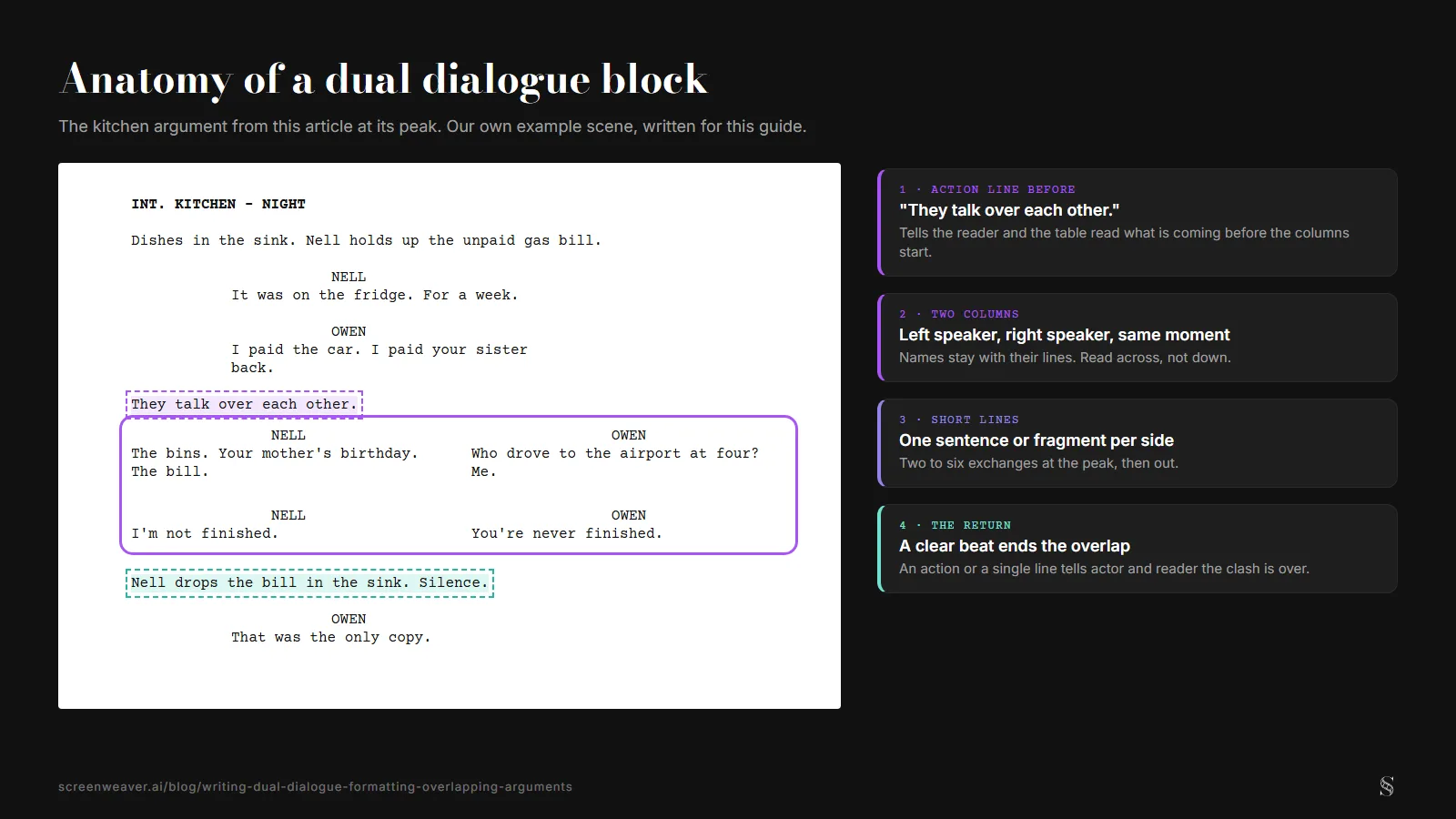Click the OWEN name above "You're never finished."

point(629,515)
